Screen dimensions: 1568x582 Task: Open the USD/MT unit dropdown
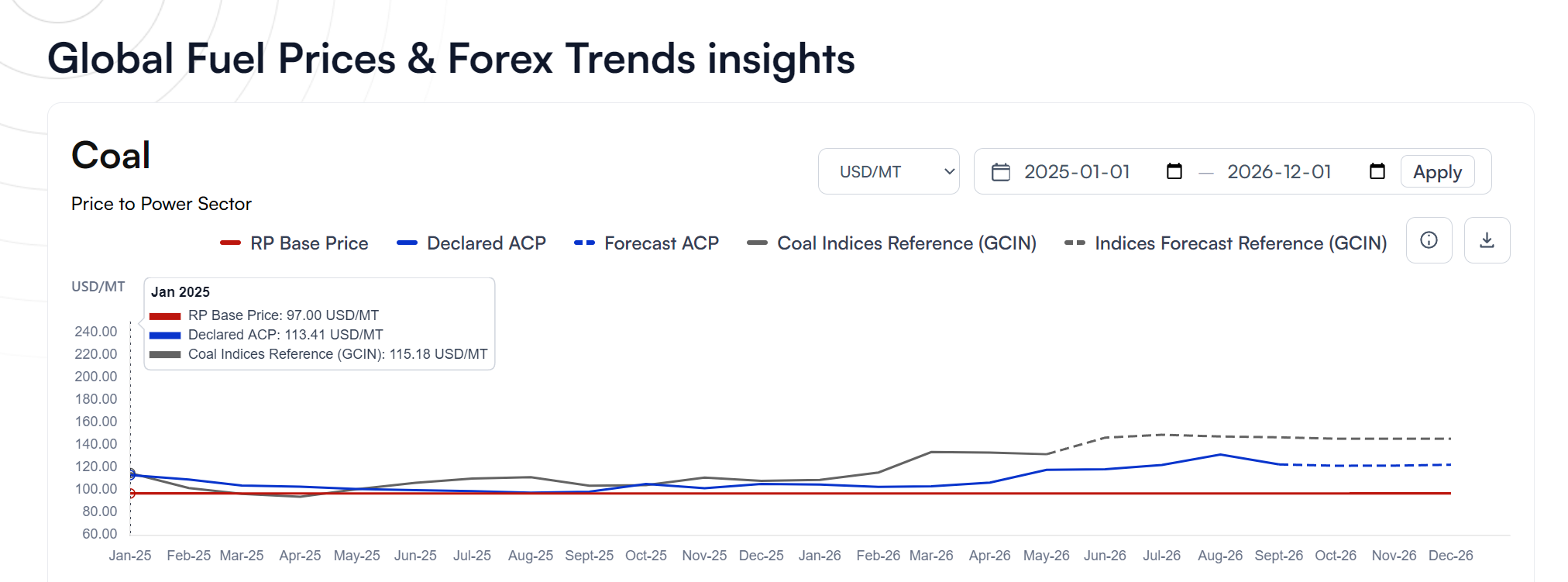click(889, 171)
